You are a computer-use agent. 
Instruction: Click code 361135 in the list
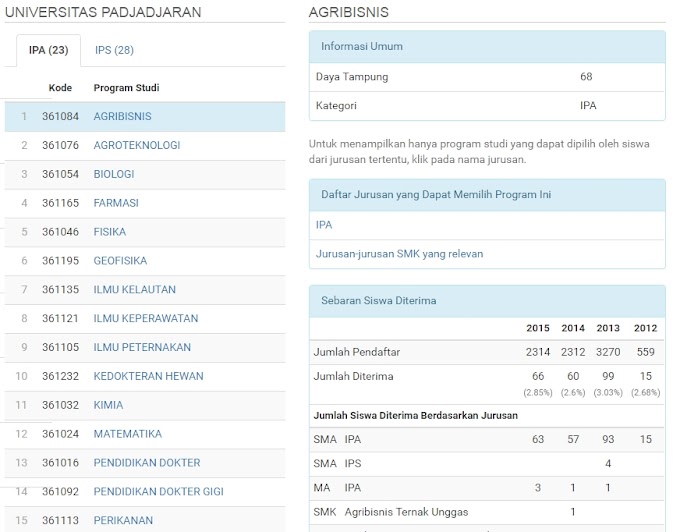point(60,290)
